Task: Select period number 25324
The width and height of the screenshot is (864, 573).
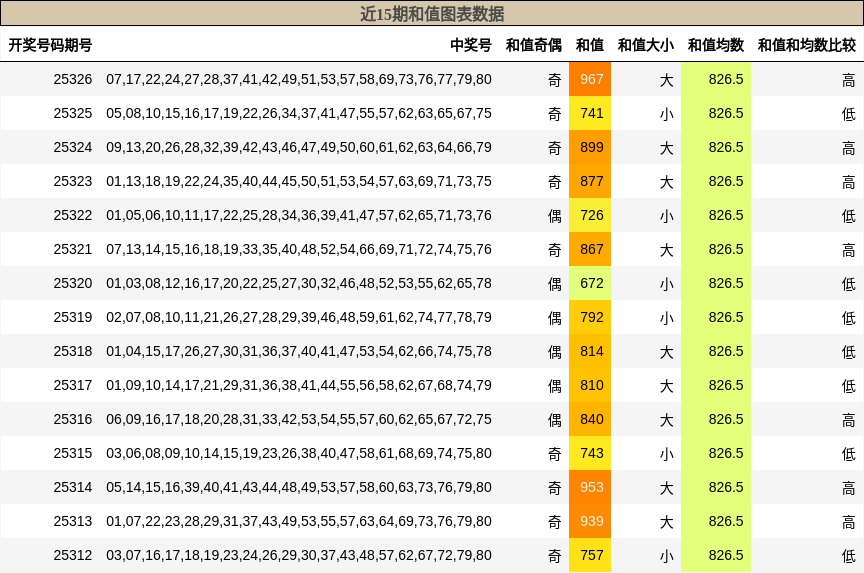Action: [x=73, y=148]
